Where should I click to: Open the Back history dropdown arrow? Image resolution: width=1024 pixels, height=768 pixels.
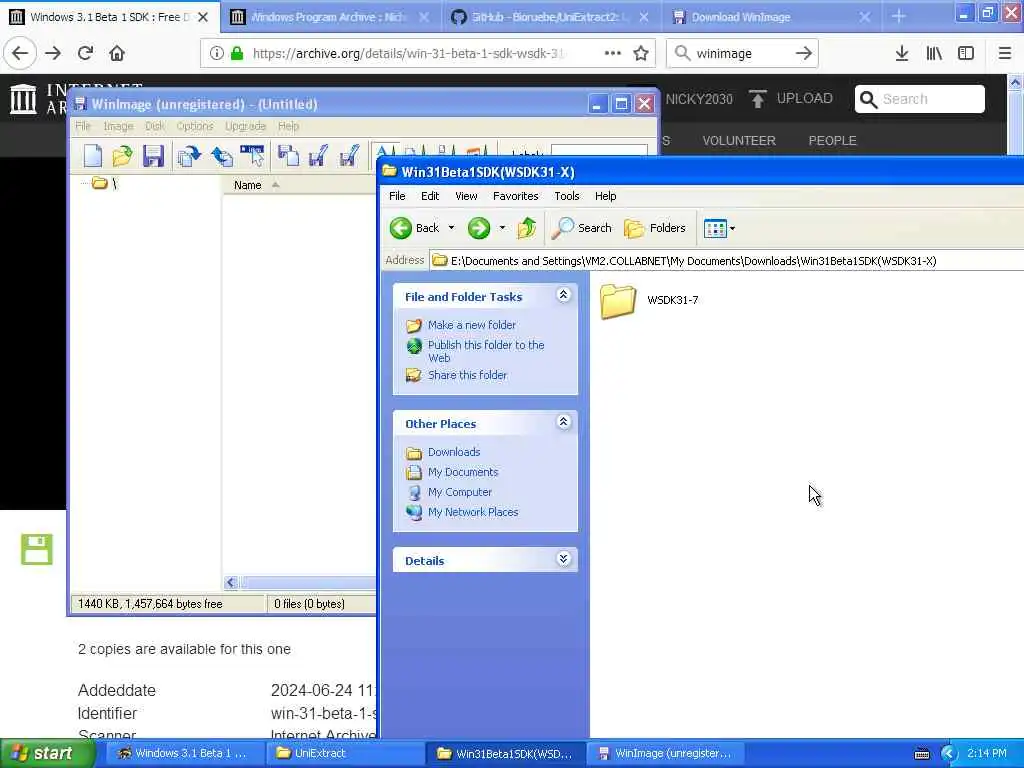451,228
